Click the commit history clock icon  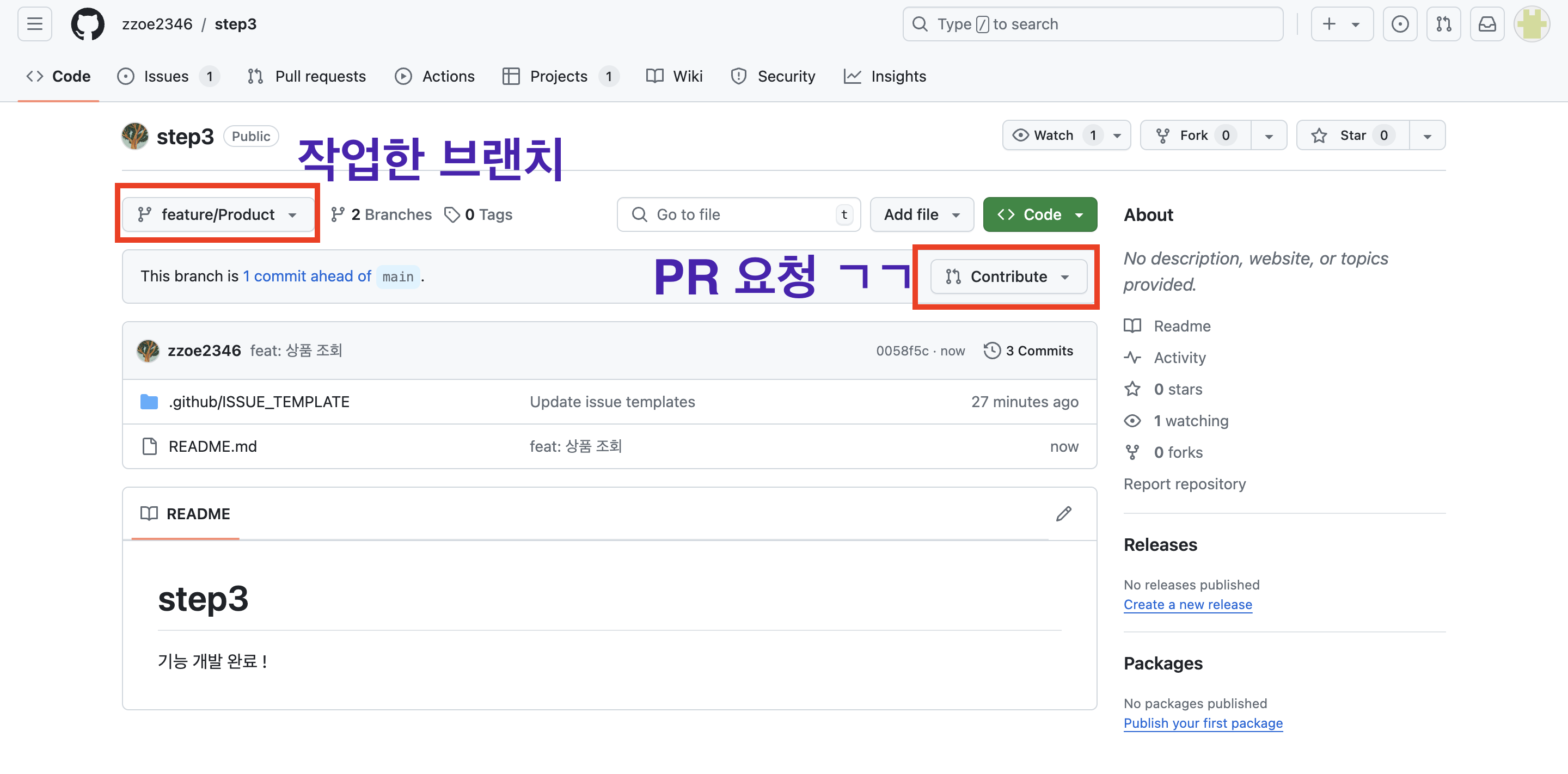pyautogui.click(x=991, y=351)
